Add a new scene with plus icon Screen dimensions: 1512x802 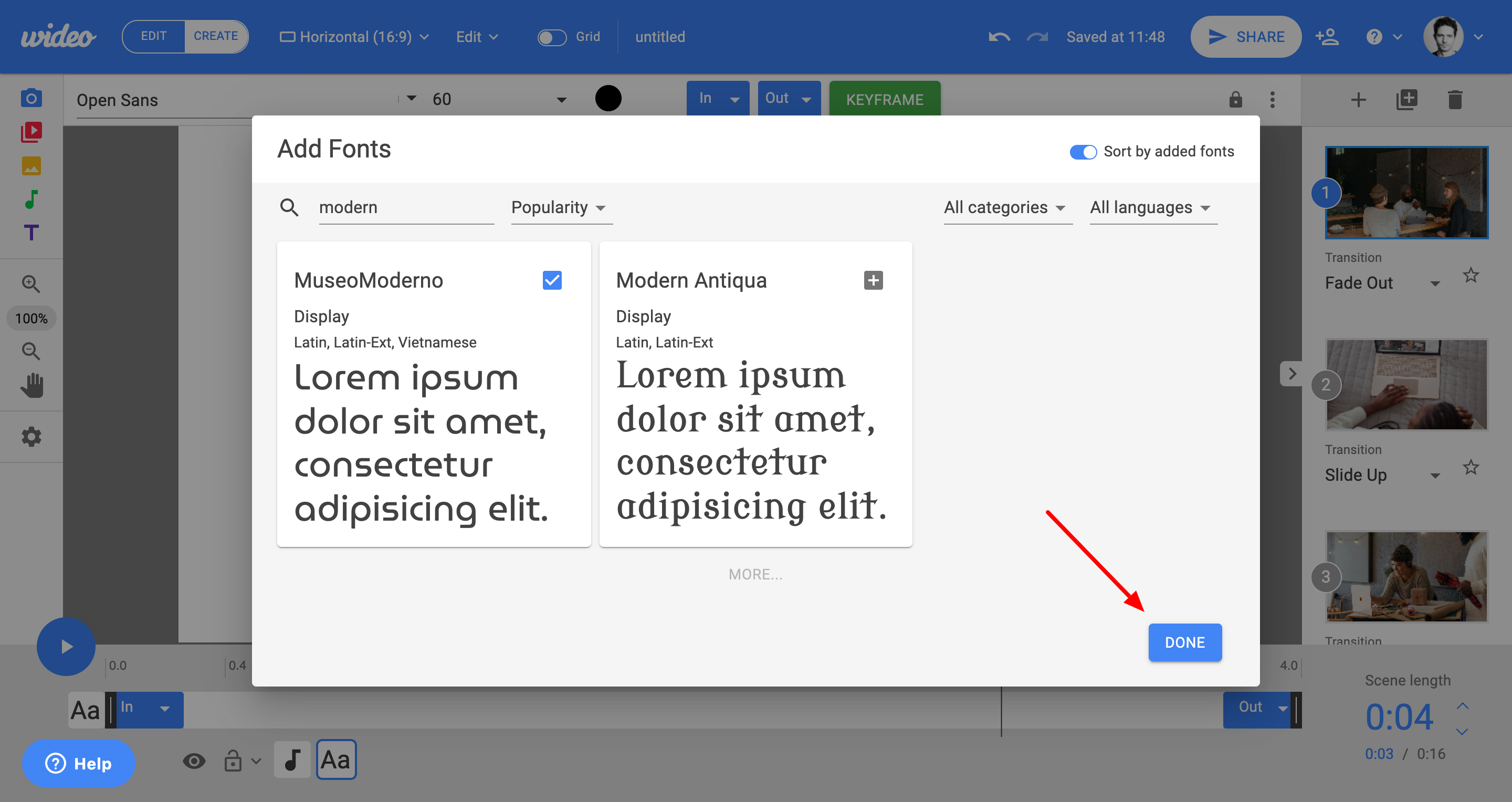1358,99
